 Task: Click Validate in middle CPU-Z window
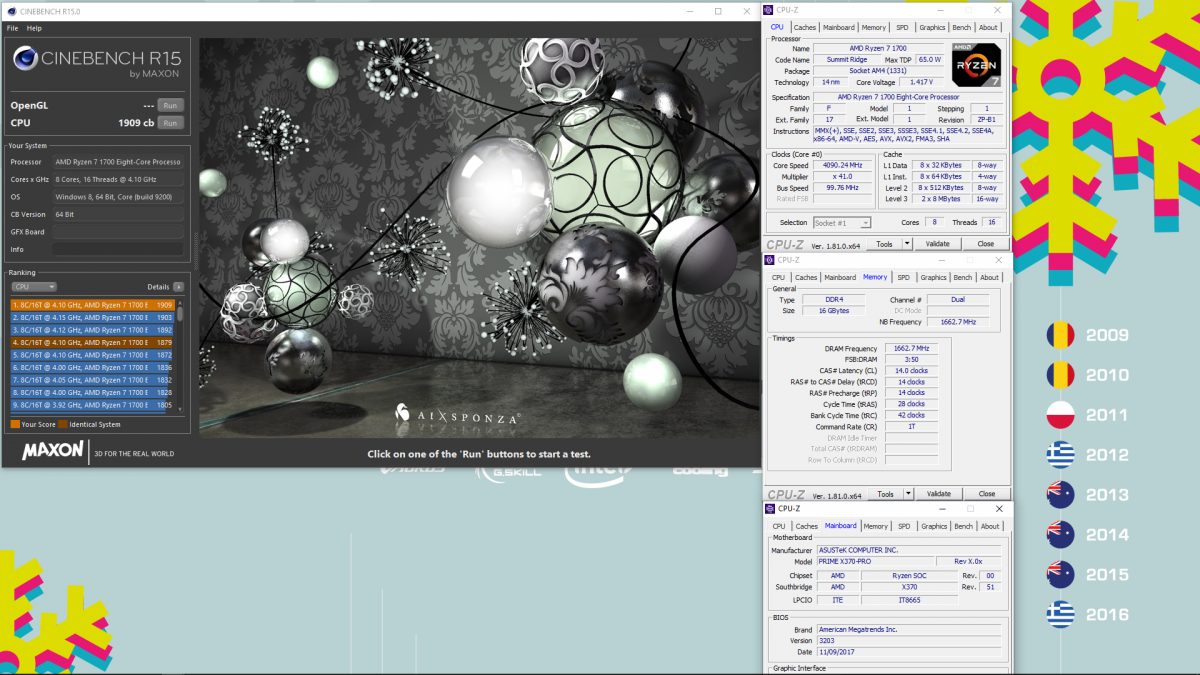(x=938, y=494)
